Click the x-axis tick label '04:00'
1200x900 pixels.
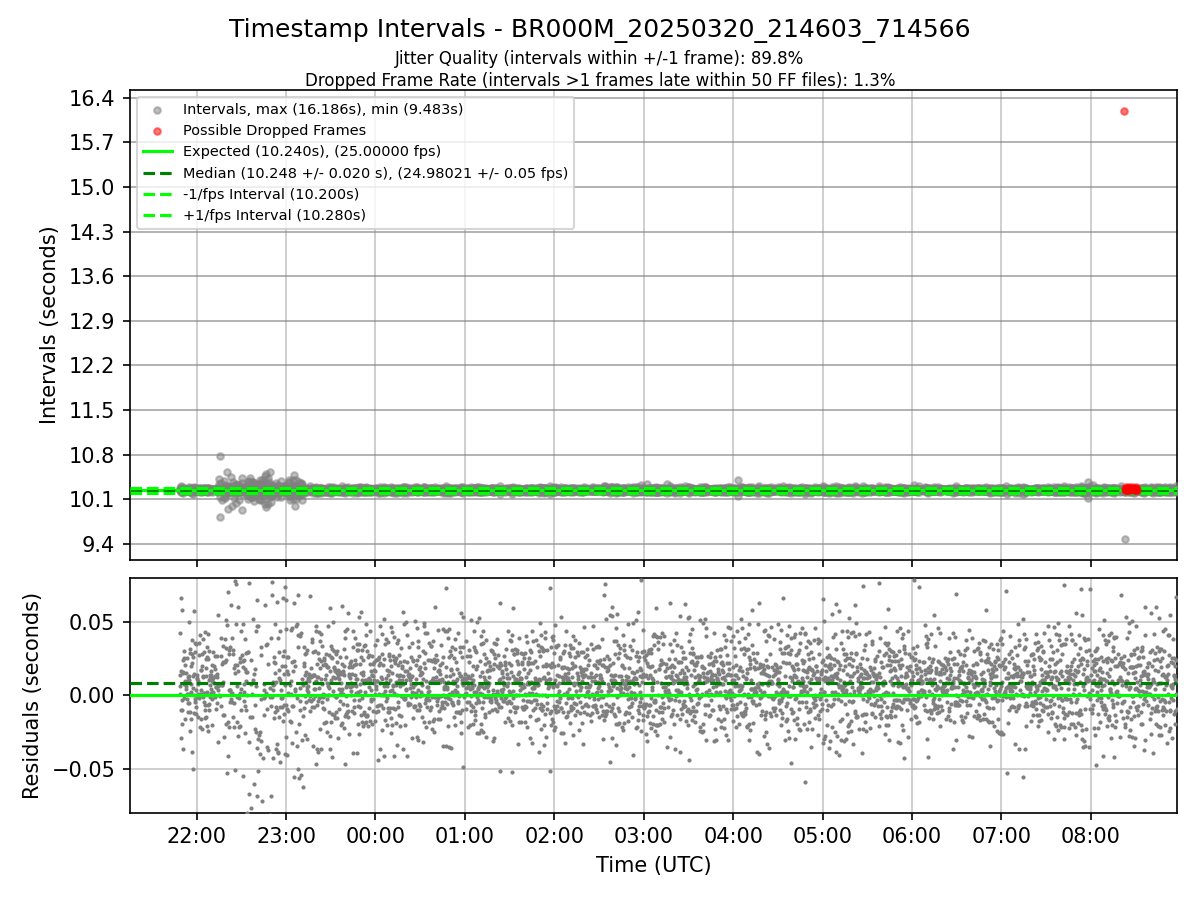pyautogui.click(x=733, y=834)
